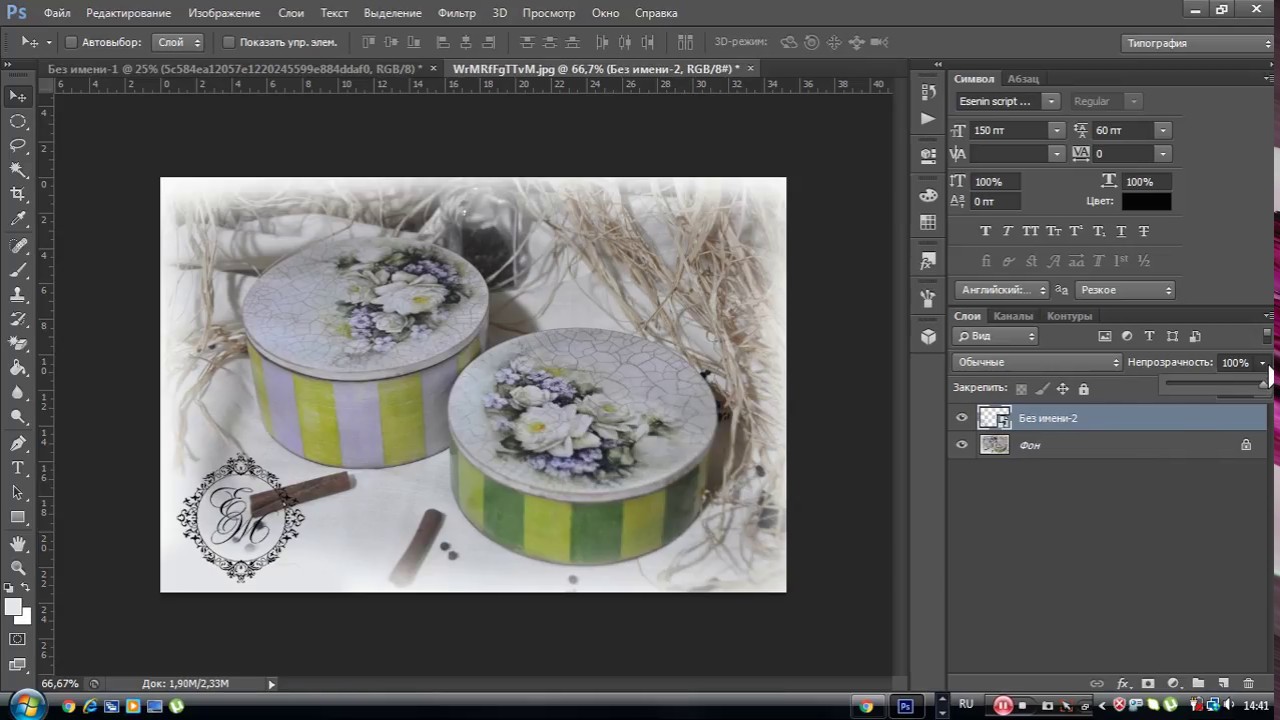The width and height of the screenshot is (1280, 720).
Task: Select the Elliptical Marquee tool
Action: click(x=18, y=121)
